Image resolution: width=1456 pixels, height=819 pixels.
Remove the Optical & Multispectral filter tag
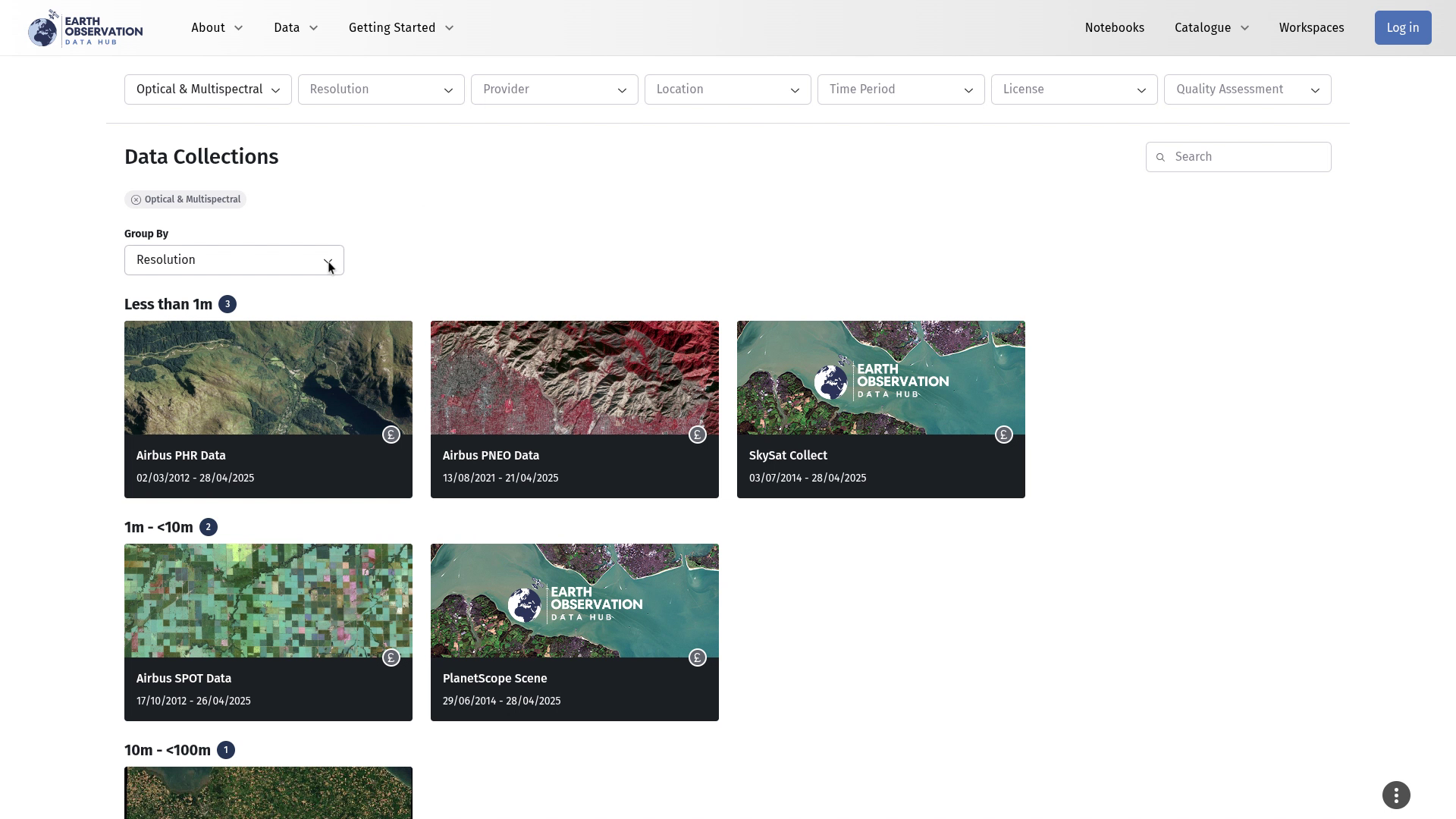pos(136,199)
